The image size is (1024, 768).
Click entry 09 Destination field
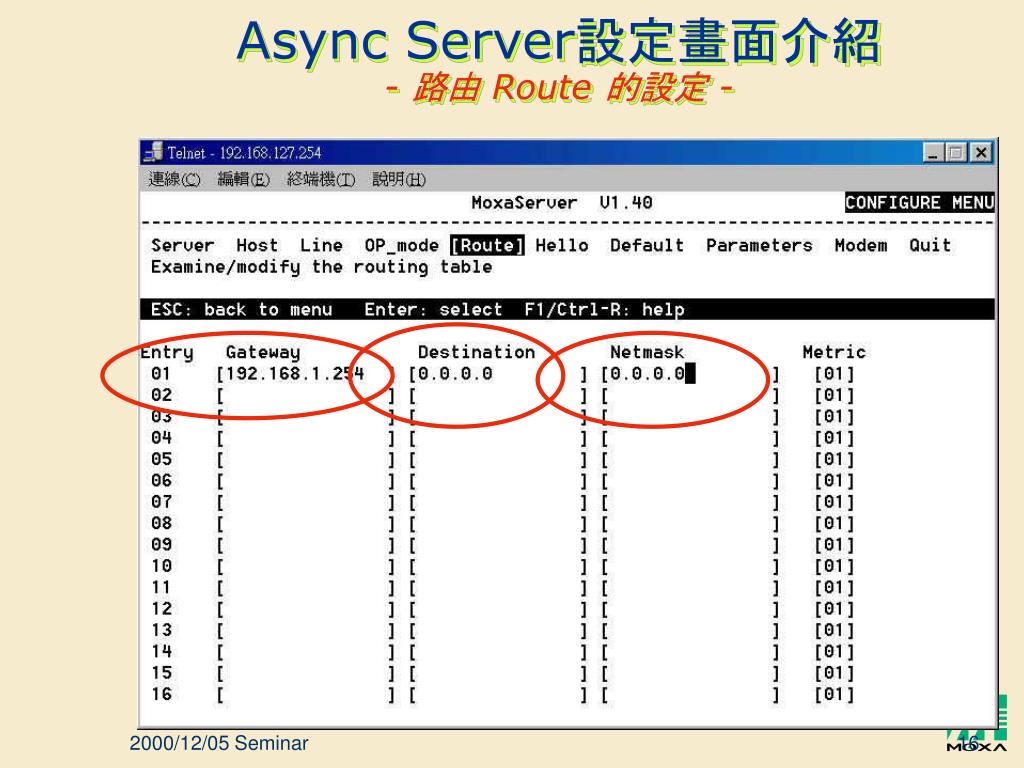point(498,545)
